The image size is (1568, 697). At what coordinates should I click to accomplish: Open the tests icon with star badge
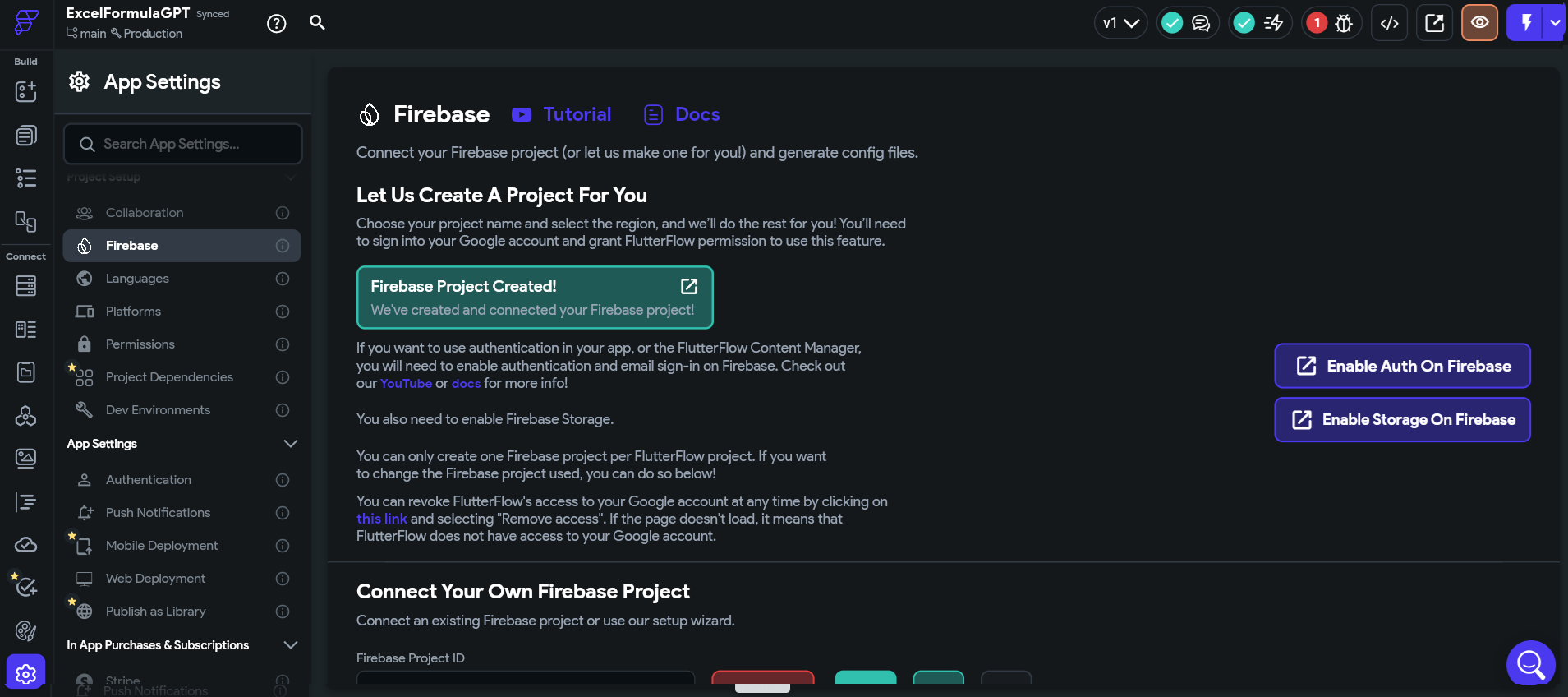point(25,585)
